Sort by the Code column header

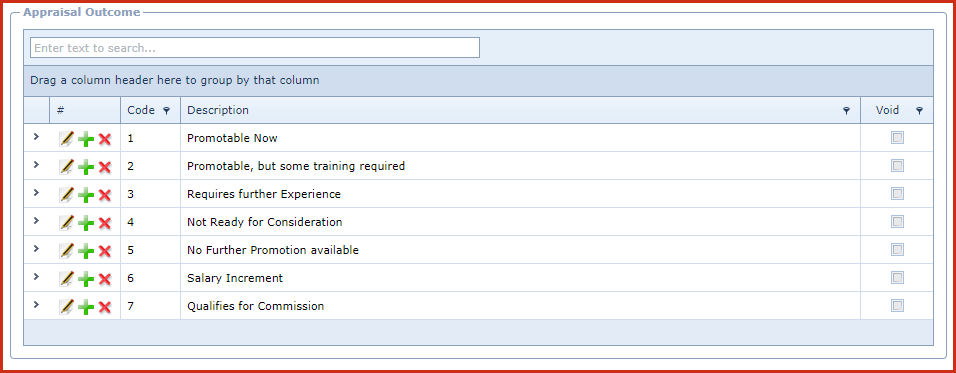(x=141, y=110)
